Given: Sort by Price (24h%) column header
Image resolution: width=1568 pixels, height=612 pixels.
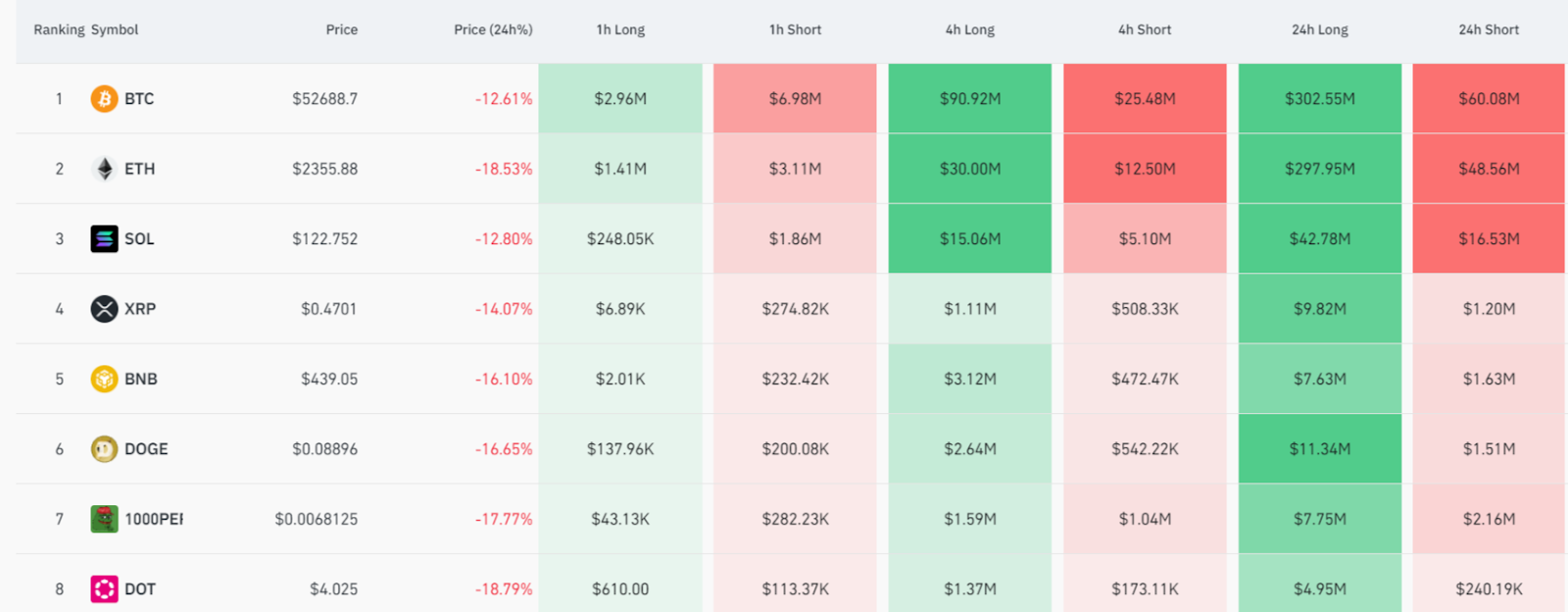Looking at the screenshot, I should tap(493, 29).
